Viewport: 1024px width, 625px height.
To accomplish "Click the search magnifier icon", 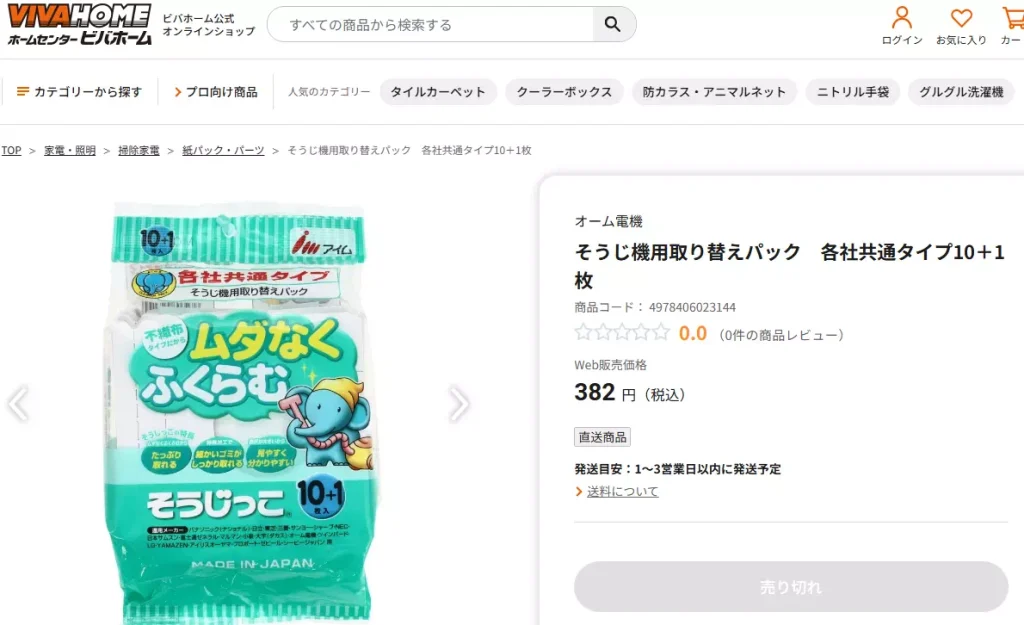I will (x=613, y=23).
